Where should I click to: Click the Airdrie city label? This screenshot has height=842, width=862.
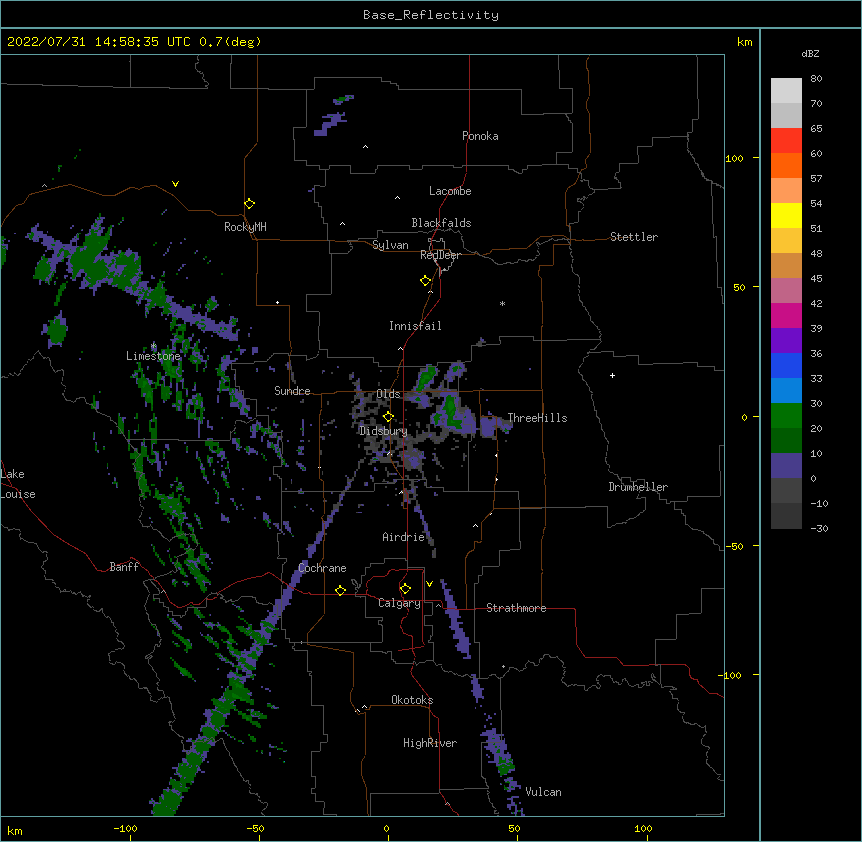tap(403, 537)
